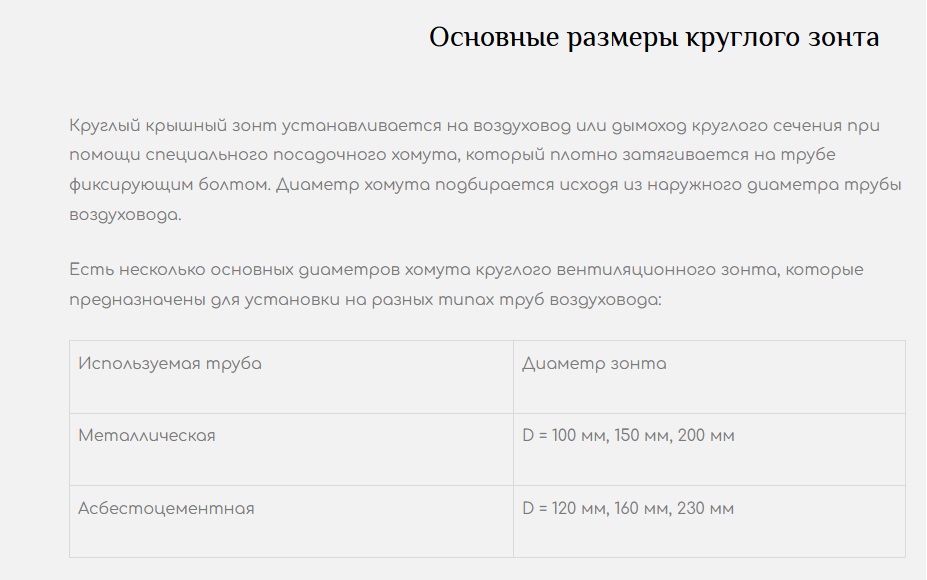This screenshot has width=927, height=580.
Task: Select the "Диаметр зонта" table header cell
Action: [x=594, y=364]
